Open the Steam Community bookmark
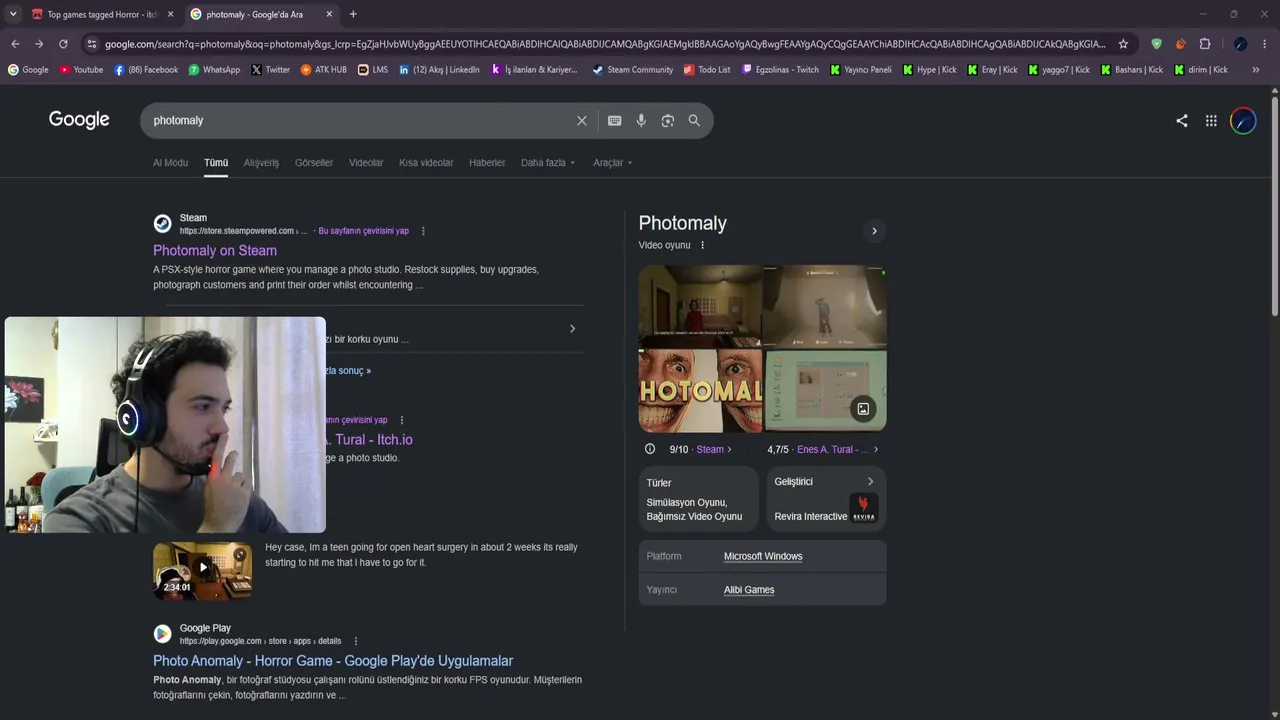The height and width of the screenshot is (720, 1280). click(633, 70)
